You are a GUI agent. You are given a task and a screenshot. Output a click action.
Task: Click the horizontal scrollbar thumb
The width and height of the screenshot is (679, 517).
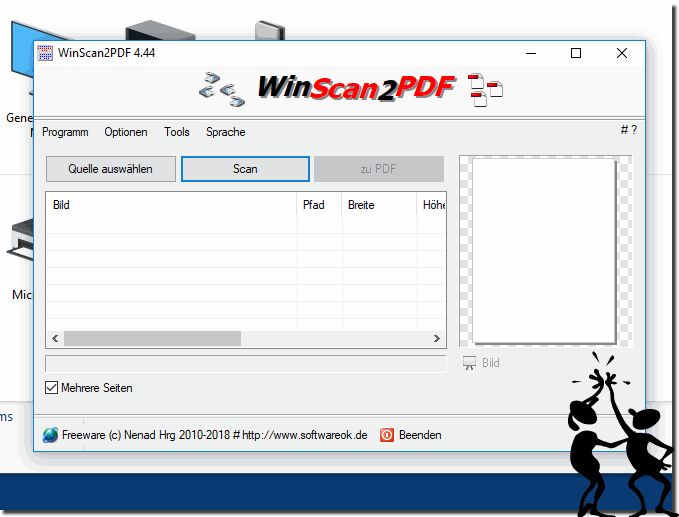152,339
